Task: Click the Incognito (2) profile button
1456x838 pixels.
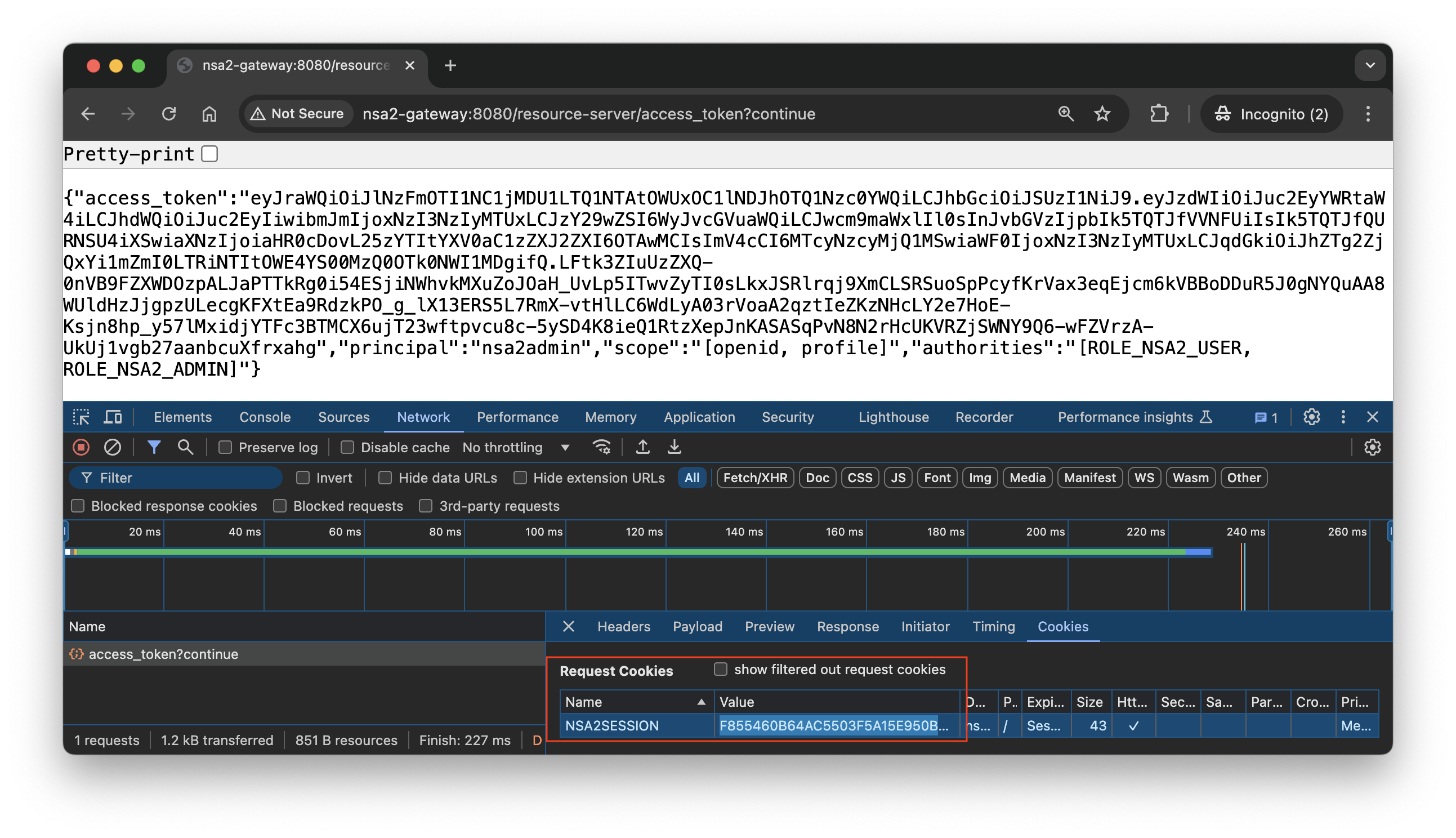Action: [x=1271, y=114]
